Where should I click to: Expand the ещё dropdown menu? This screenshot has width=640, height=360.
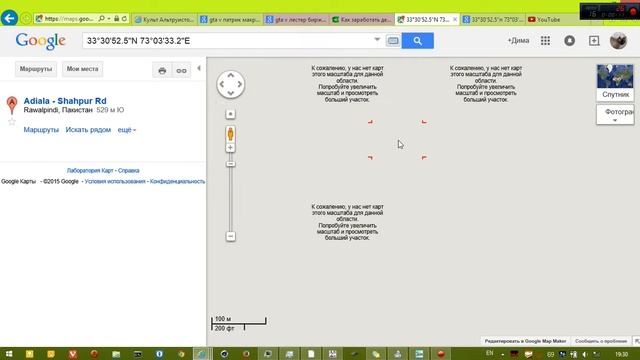127,130
